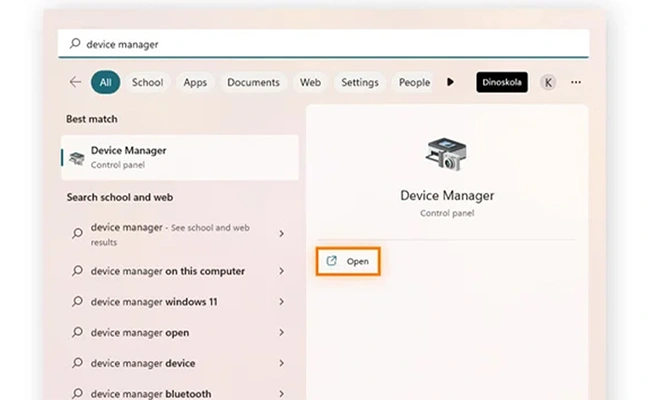Click the search magnifier icon in search box

75,44
